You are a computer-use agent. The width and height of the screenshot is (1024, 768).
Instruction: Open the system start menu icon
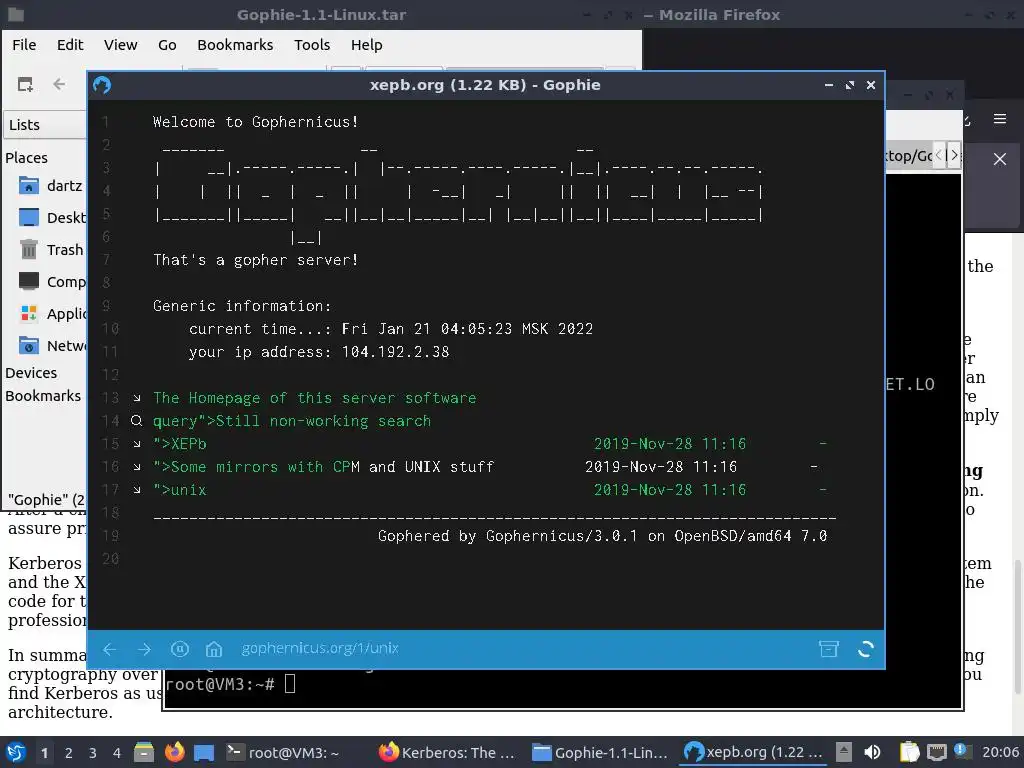point(16,752)
